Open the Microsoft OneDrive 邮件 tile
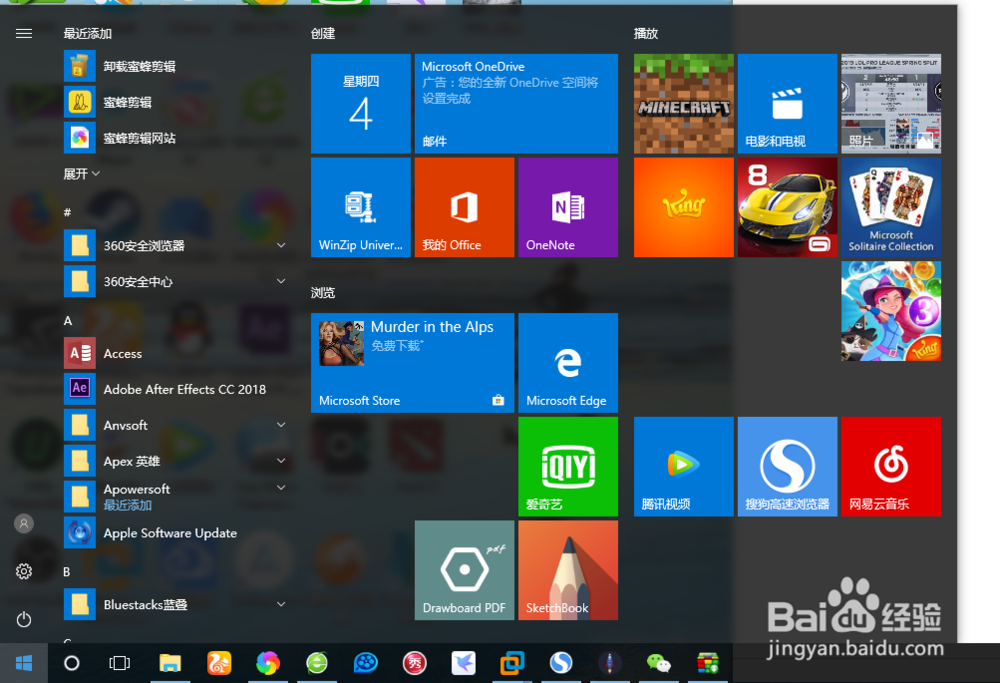Image resolution: width=1000 pixels, height=683 pixels. 516,103
